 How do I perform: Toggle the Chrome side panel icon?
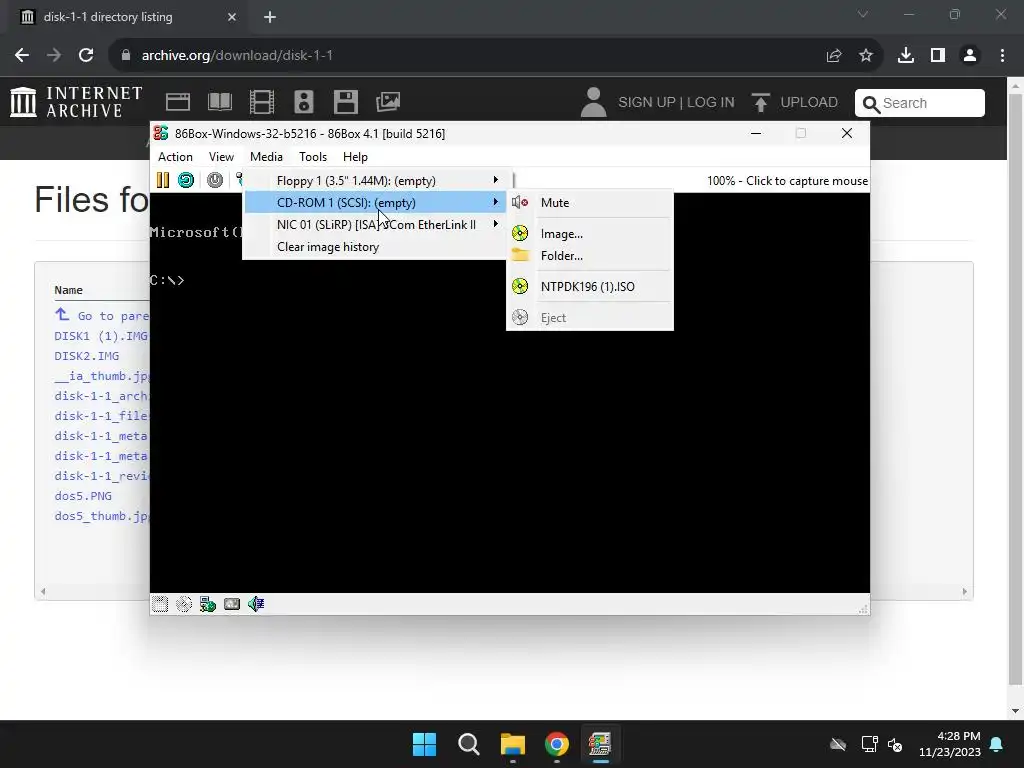pyautogui.click(x=938, y=56)
